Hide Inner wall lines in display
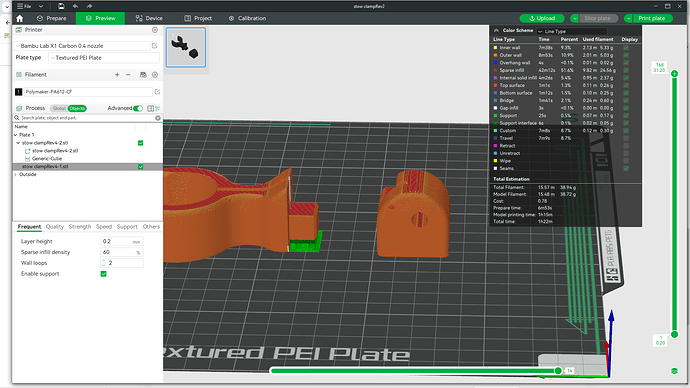Image resolution: width=690 pixels, height=388 pixels. tap(626, 48)
